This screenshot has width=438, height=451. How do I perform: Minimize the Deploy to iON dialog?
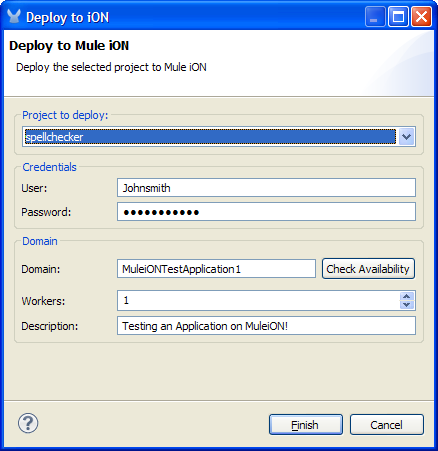coord(375,17)
